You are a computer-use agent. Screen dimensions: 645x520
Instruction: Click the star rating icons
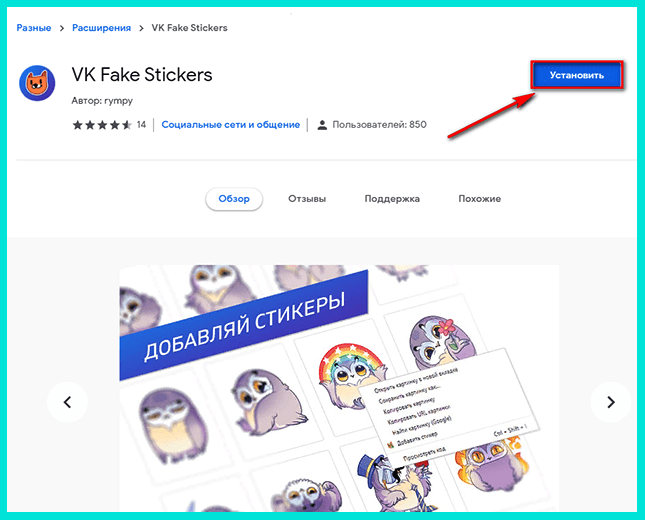coord(102,125)
